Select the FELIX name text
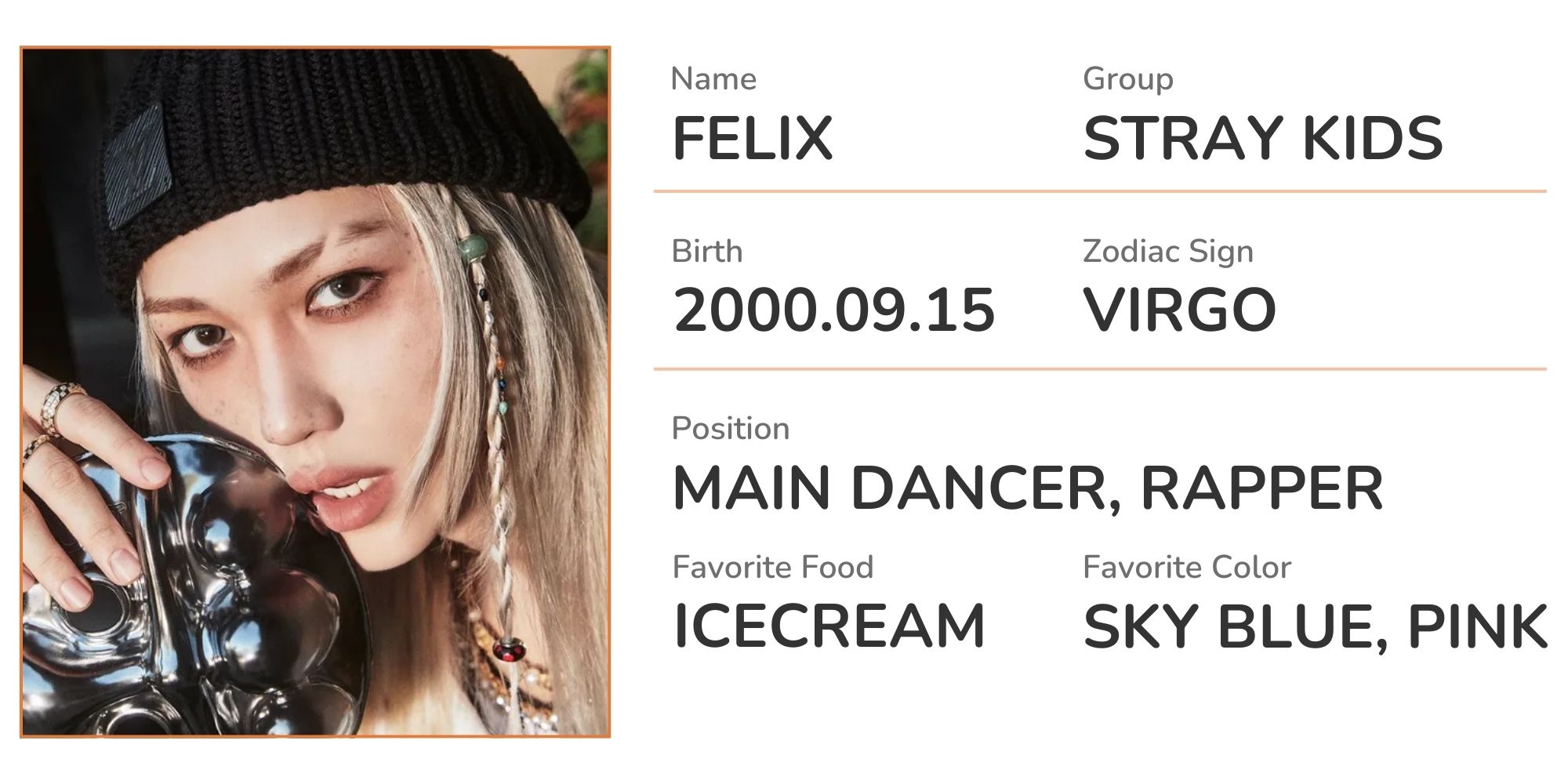Image resolution: width=1568 pixels, height=784 pixels. point(753,139)
